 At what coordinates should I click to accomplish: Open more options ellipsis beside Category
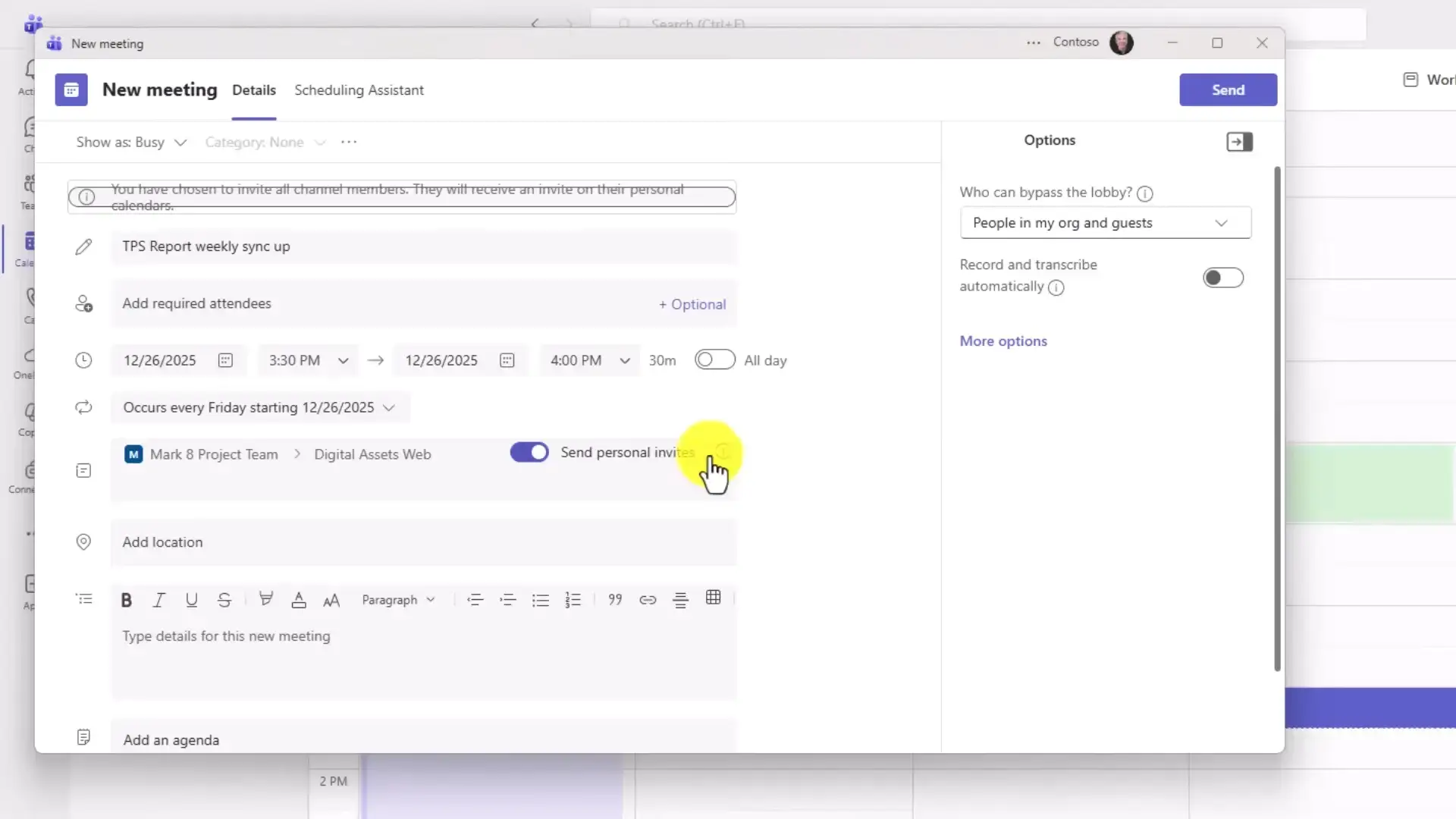(x=349, y=142)
